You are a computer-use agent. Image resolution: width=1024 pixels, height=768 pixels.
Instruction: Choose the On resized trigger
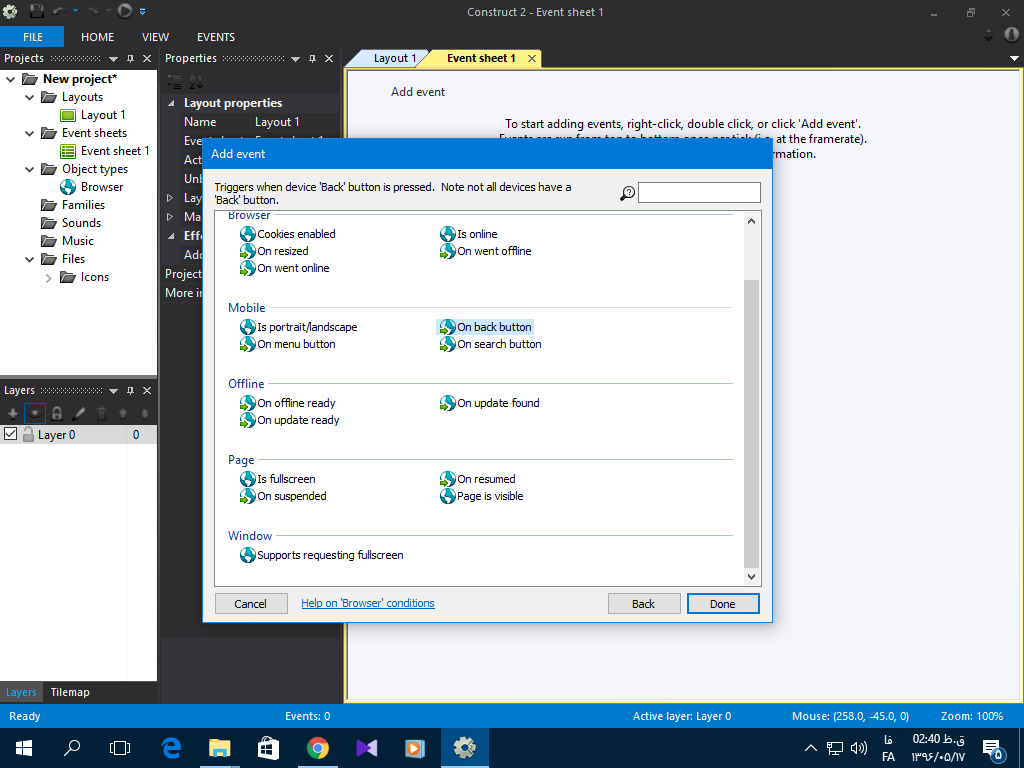[274, 251]
